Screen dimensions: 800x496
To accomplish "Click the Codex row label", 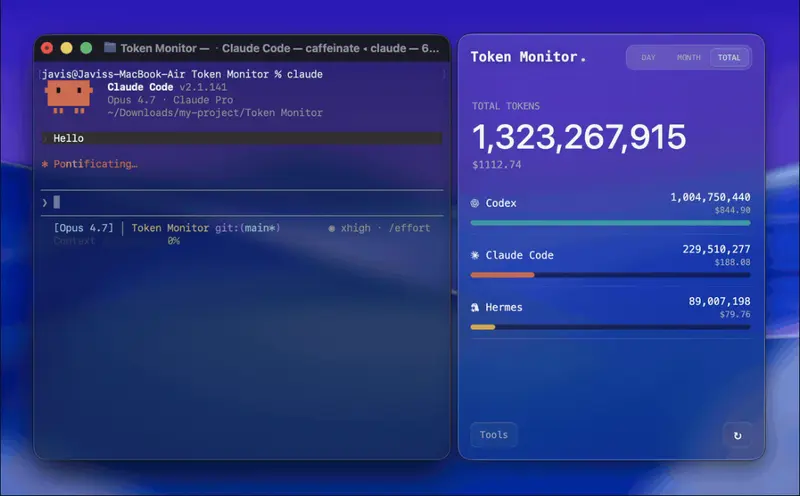I will pos(501,203).
